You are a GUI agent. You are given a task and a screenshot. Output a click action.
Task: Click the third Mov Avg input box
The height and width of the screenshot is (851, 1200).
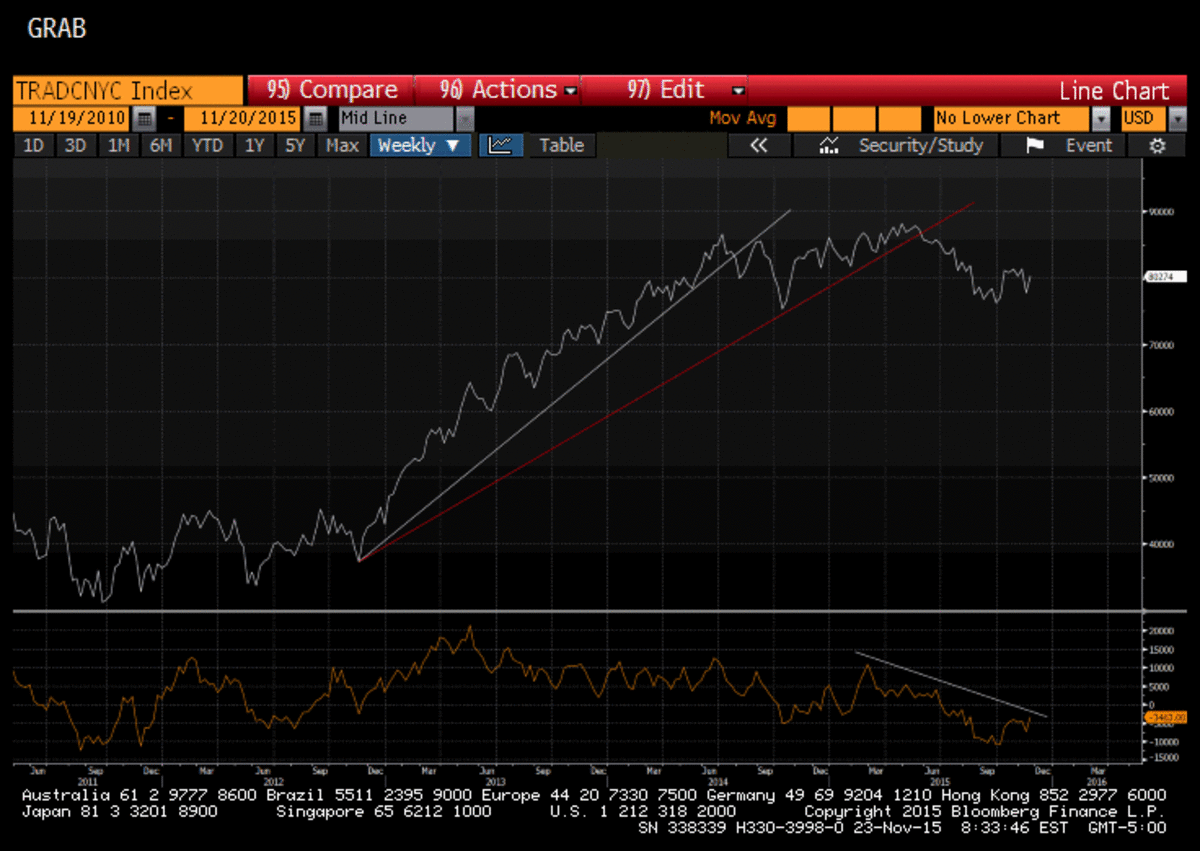898,118
